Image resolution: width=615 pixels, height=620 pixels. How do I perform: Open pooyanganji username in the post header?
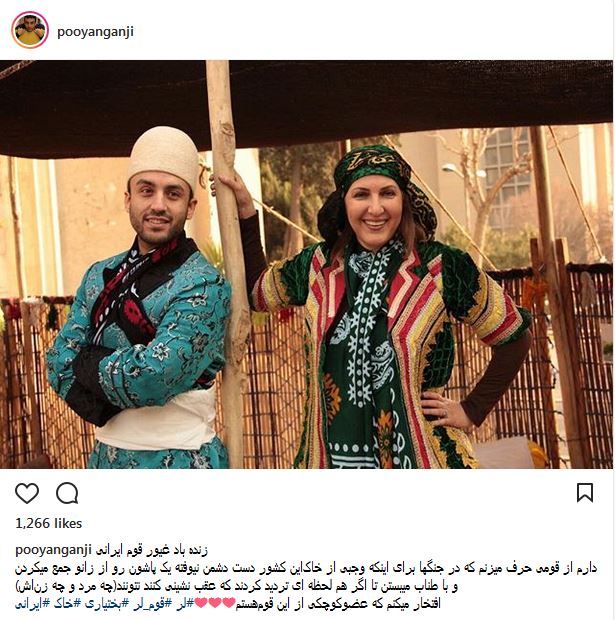pyautogui.click(x=95, y=32)
